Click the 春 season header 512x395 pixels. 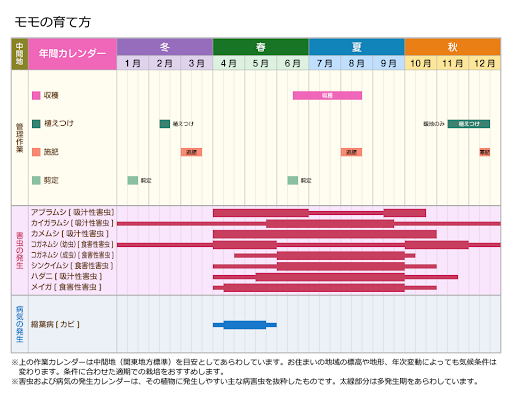261,47
